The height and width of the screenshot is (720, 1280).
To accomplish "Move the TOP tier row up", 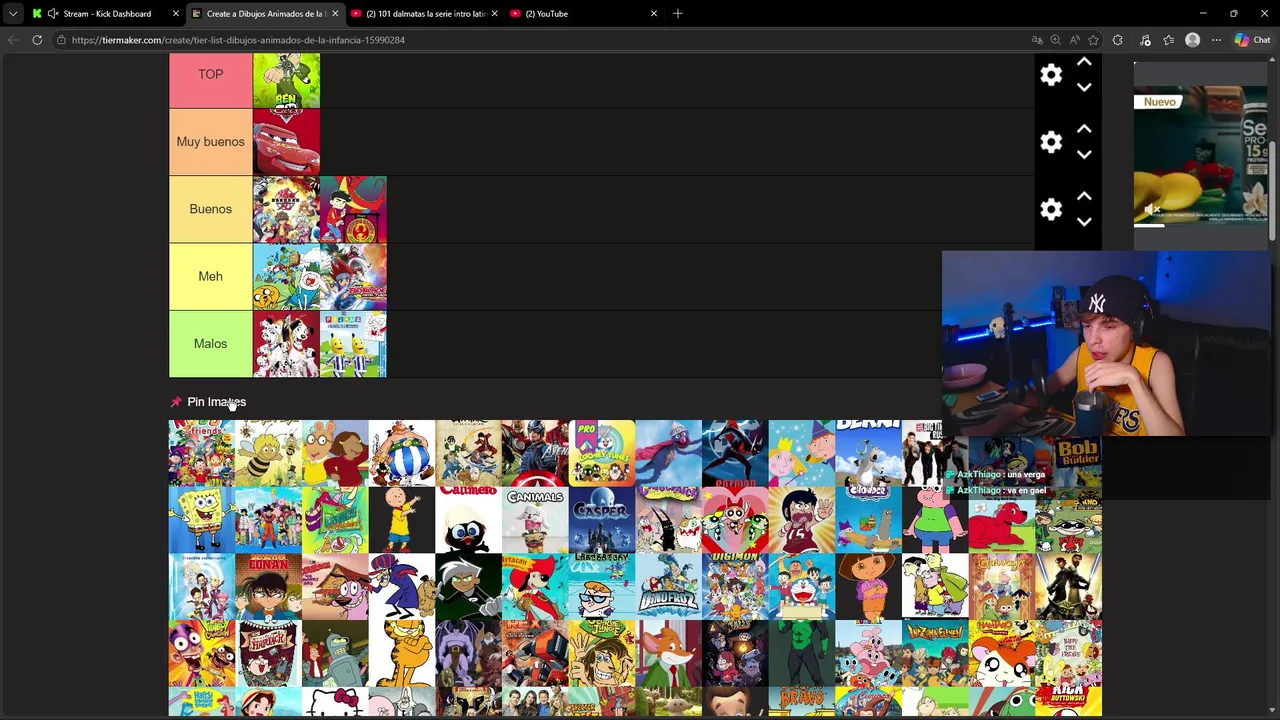I will pyautogui.click(x=1084, y=62).
